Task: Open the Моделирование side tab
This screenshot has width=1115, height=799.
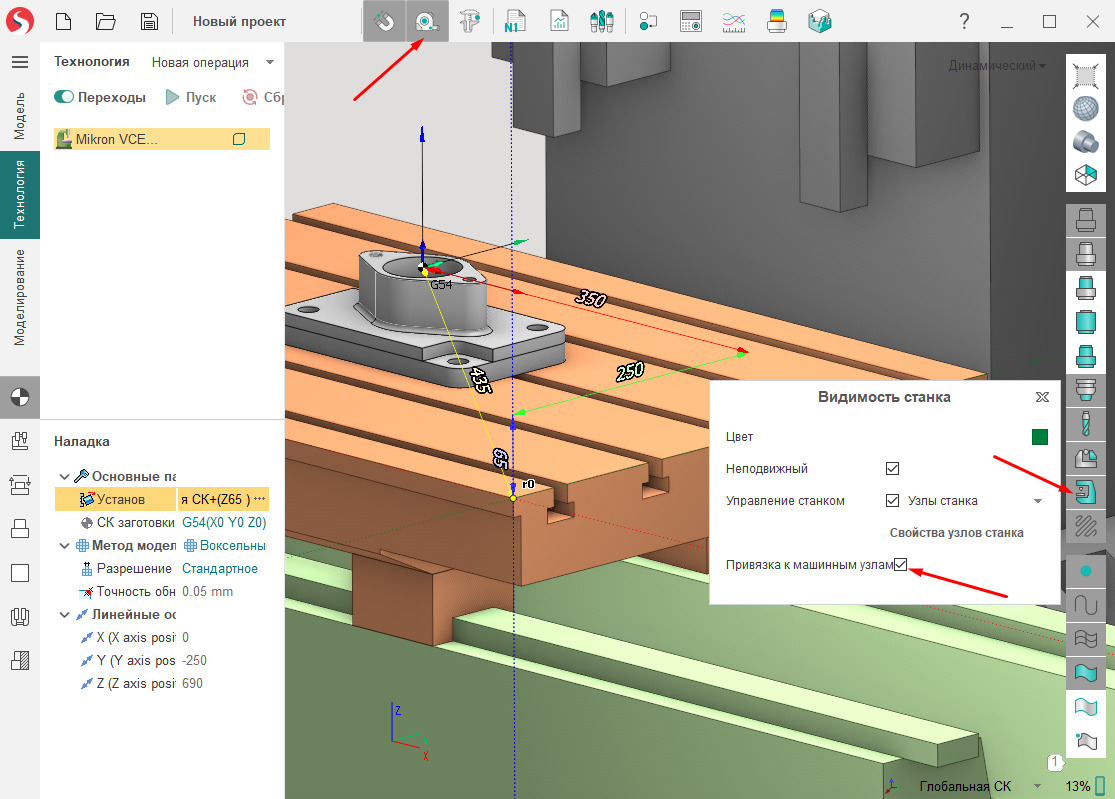Action: (x=19, y=297)
